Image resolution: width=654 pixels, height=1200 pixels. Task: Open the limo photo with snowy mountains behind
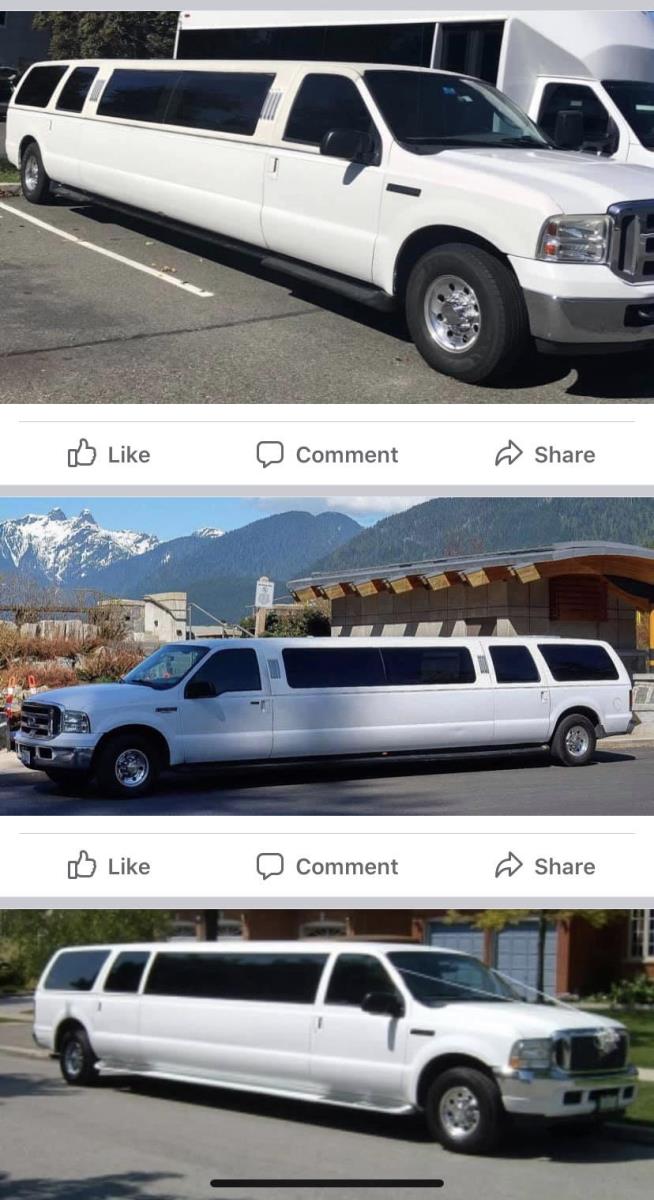pos(327,656)
